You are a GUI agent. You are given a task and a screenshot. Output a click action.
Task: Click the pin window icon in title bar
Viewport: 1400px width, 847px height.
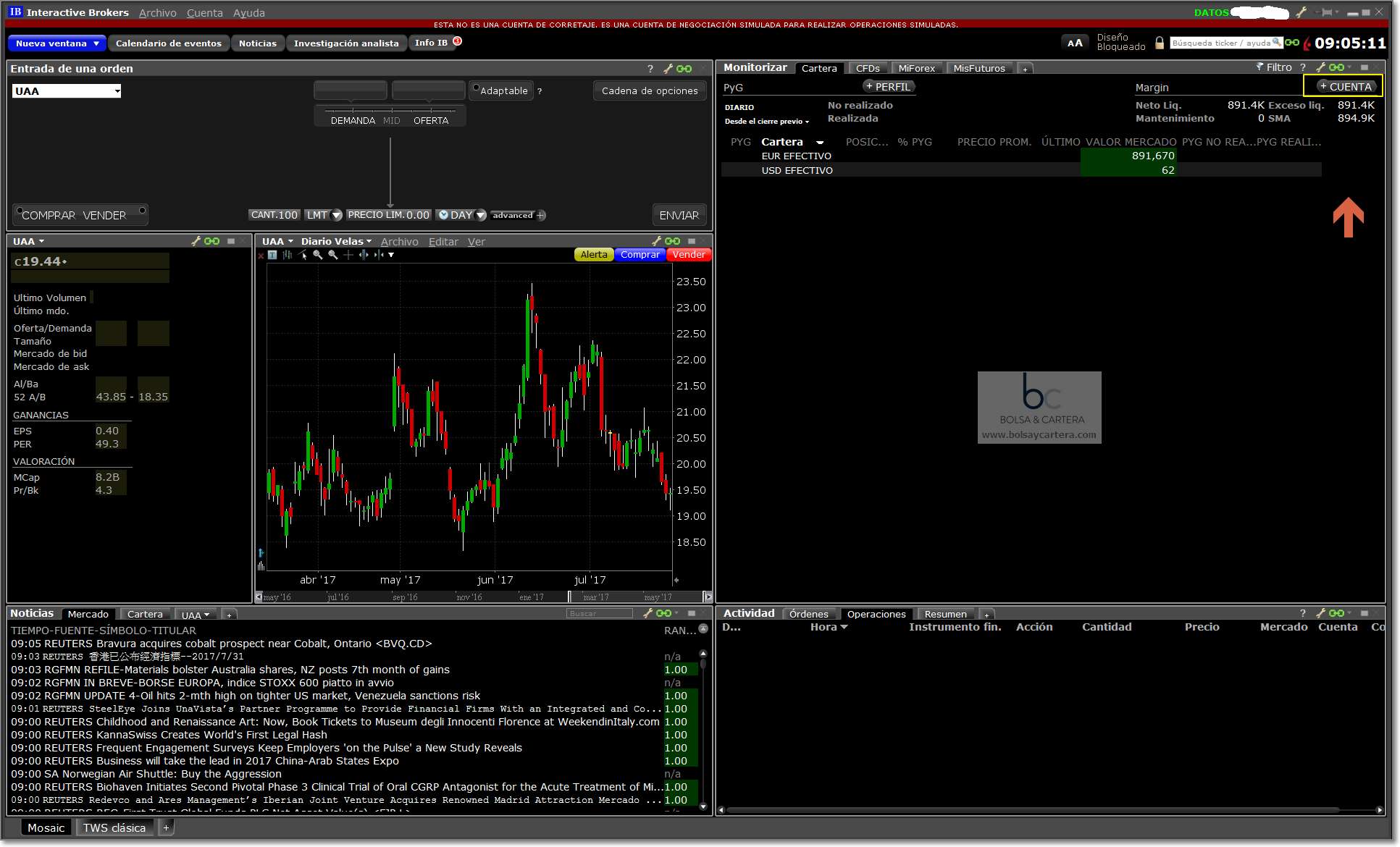click(x=1327, y=12)
